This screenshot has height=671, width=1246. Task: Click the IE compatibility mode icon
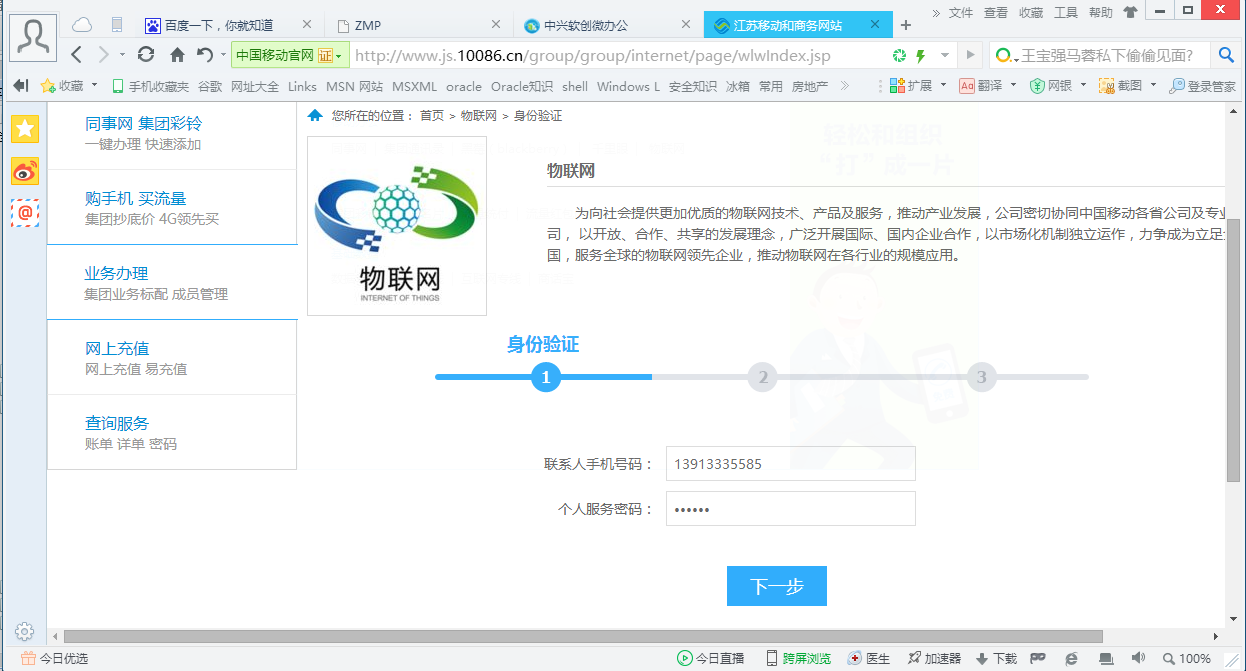[x=1072, y=658]
